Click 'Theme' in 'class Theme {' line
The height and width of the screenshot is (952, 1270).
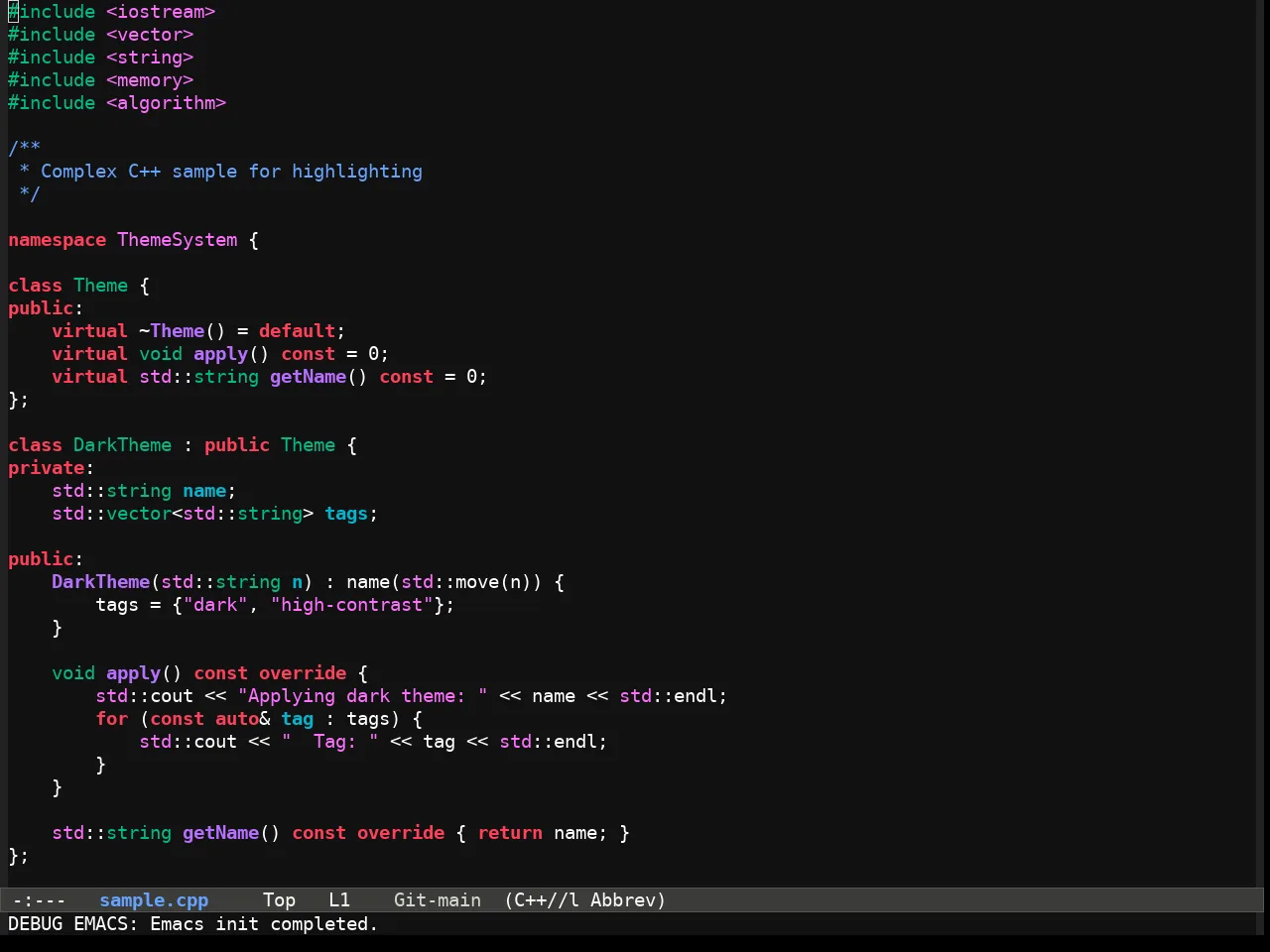point(101,286)
